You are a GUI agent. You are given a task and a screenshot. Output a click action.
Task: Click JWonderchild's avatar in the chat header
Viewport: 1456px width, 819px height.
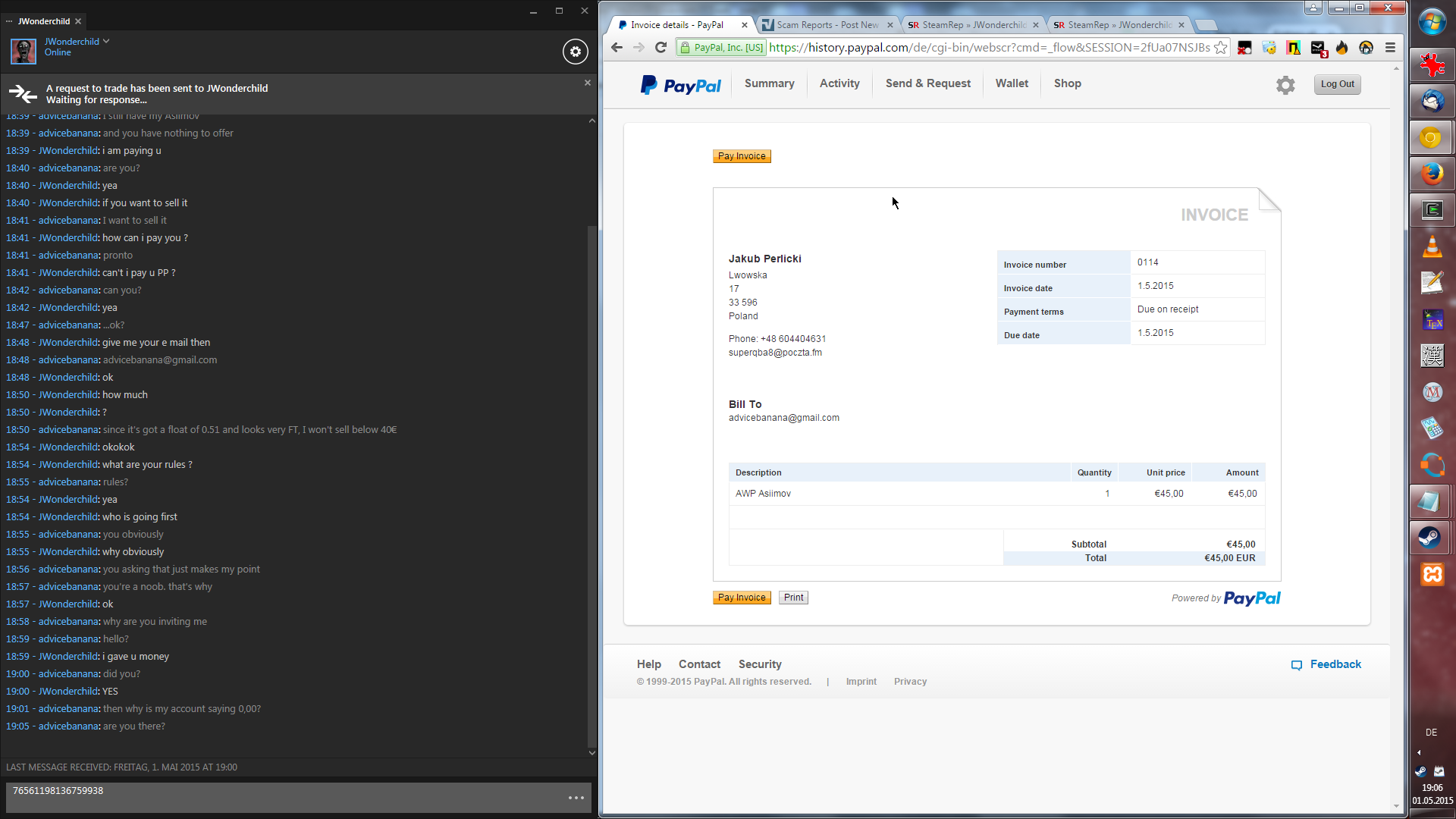tap(24, 52)
